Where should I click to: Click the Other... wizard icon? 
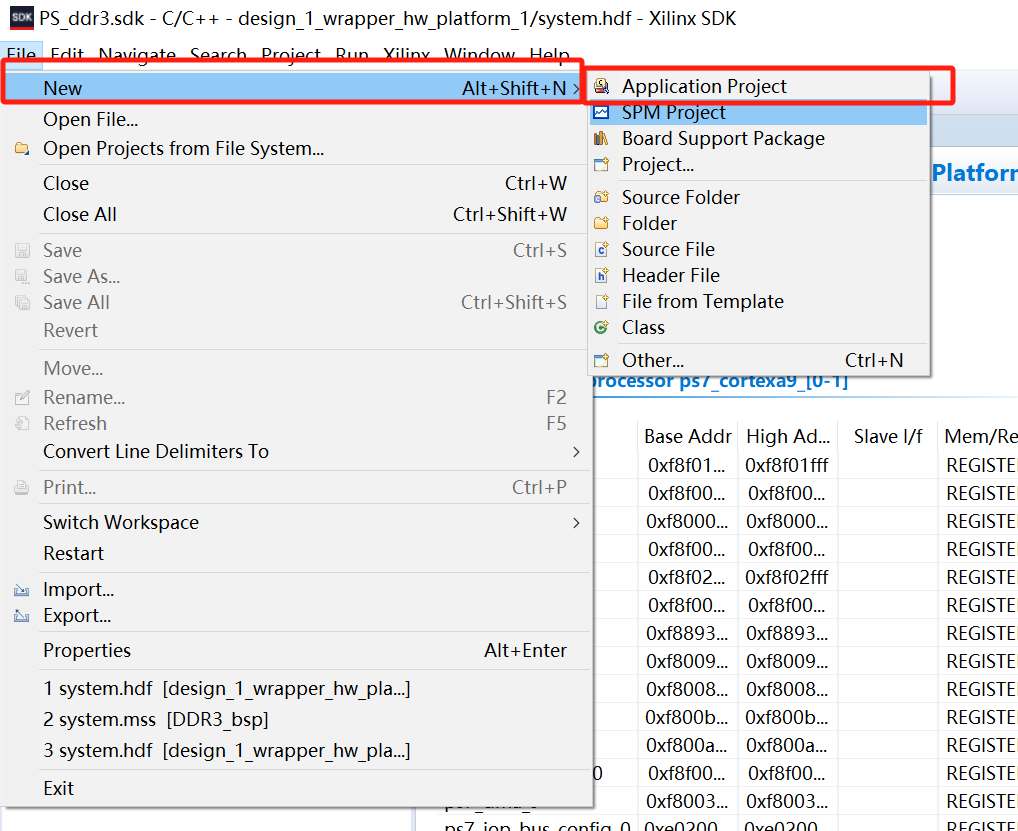(x=602, y=360)
